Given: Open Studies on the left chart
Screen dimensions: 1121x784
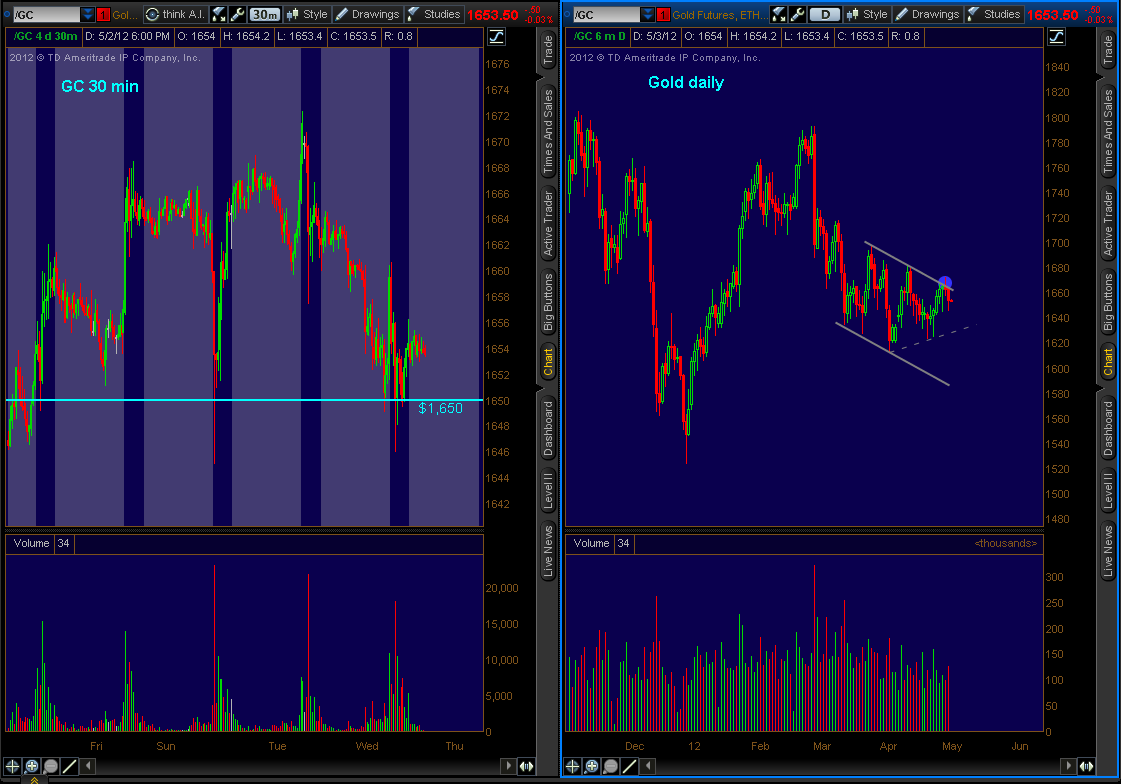Looking at the screenshot, I should [x=433, y=14].
